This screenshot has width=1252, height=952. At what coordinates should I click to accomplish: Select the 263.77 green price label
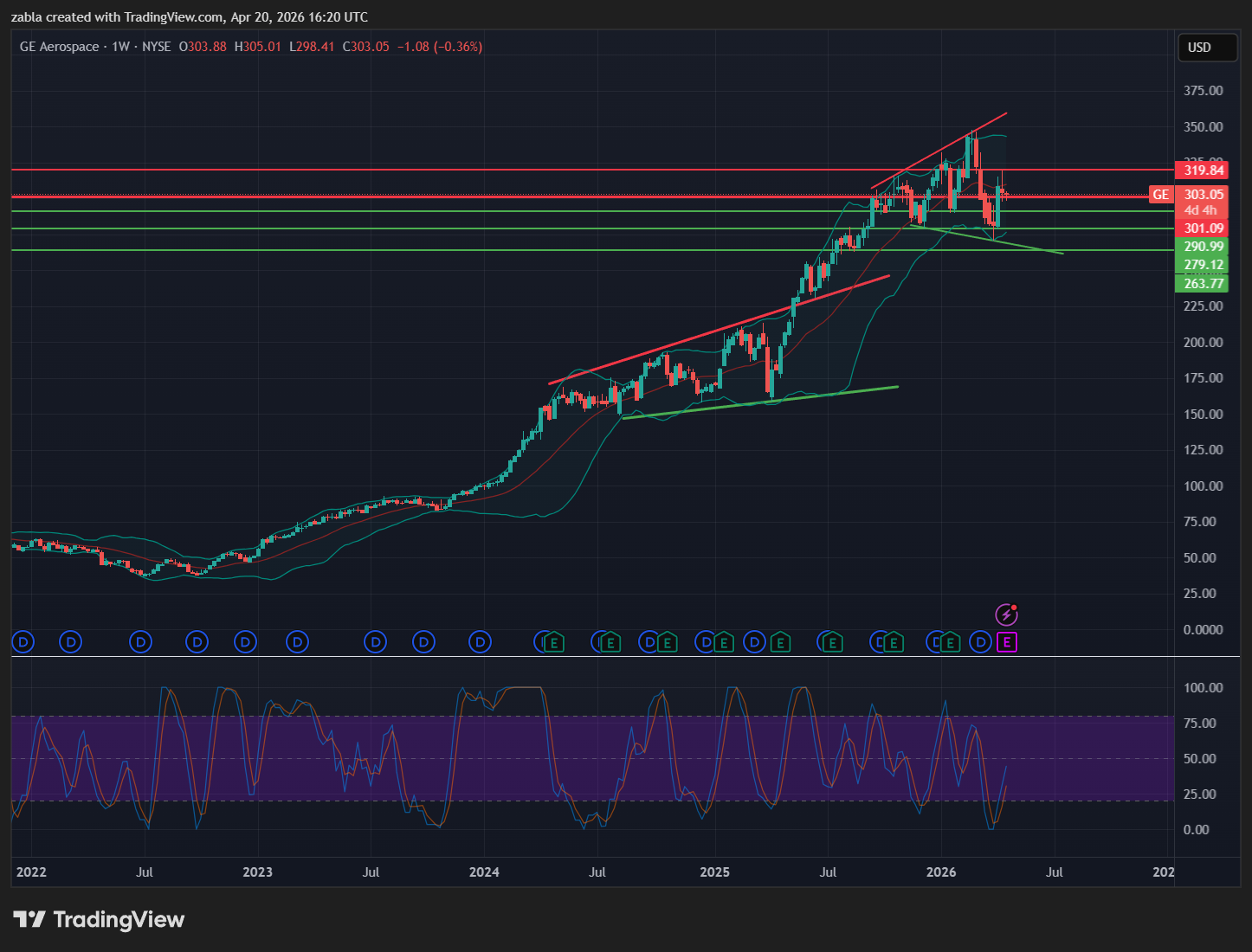[1204, 284]
